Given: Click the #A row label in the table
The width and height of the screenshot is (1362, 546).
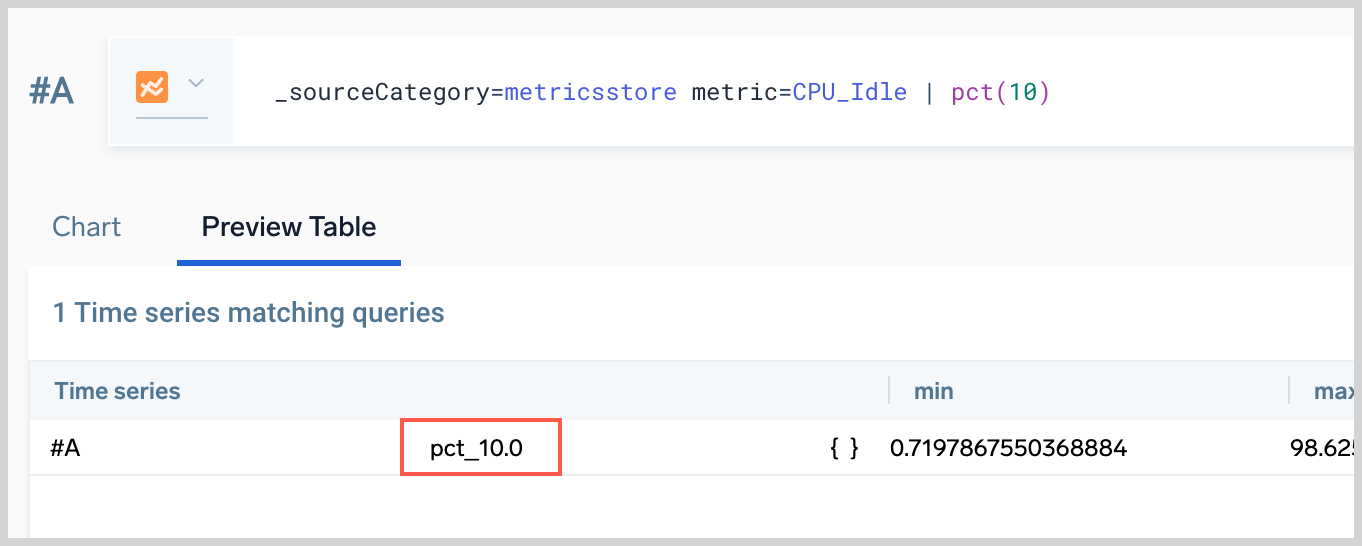Looking at the screenshot, I should tap(66, 448).
